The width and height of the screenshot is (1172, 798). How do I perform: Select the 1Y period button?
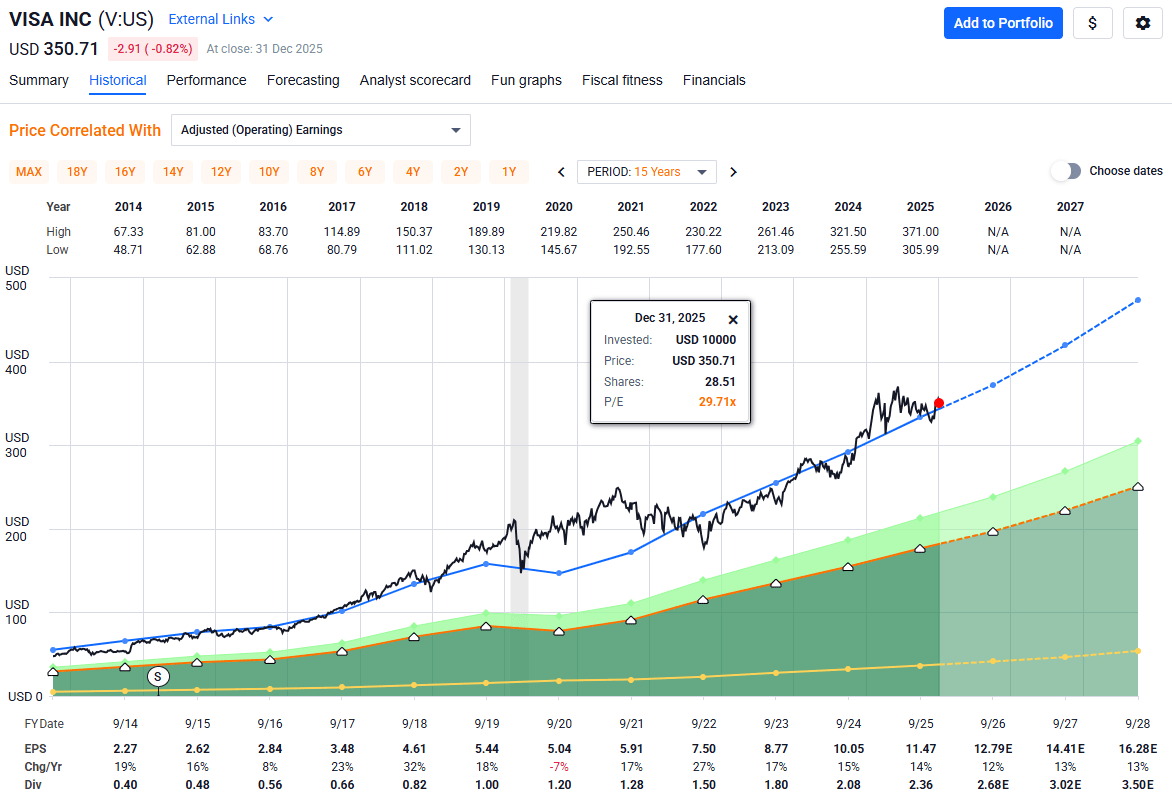(508, 171)
